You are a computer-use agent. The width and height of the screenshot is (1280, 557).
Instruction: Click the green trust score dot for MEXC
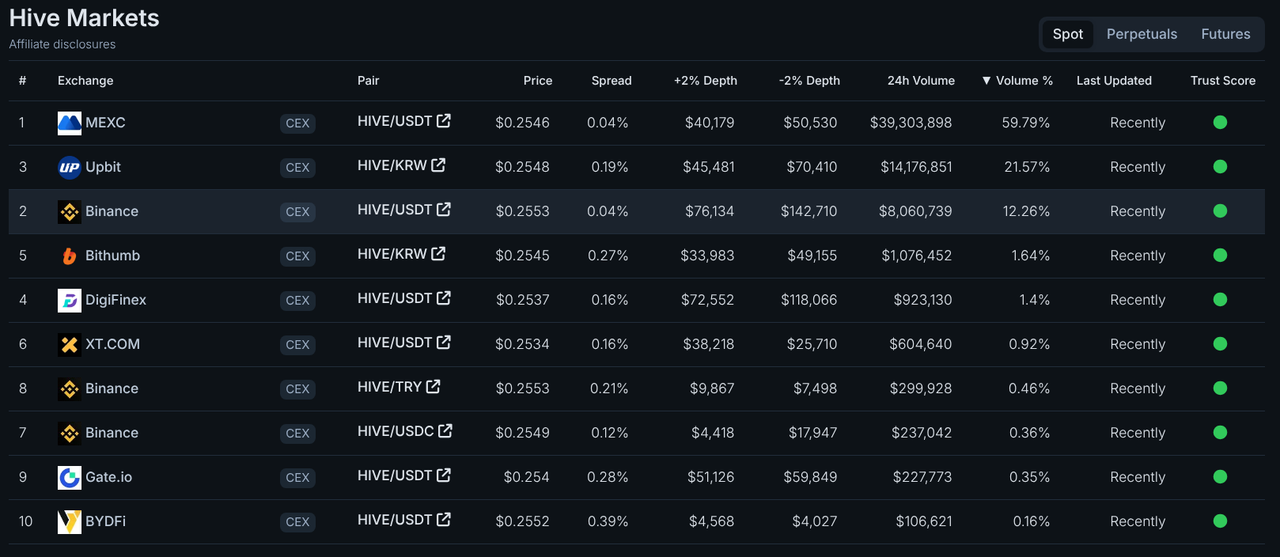tap(1220, 122)
